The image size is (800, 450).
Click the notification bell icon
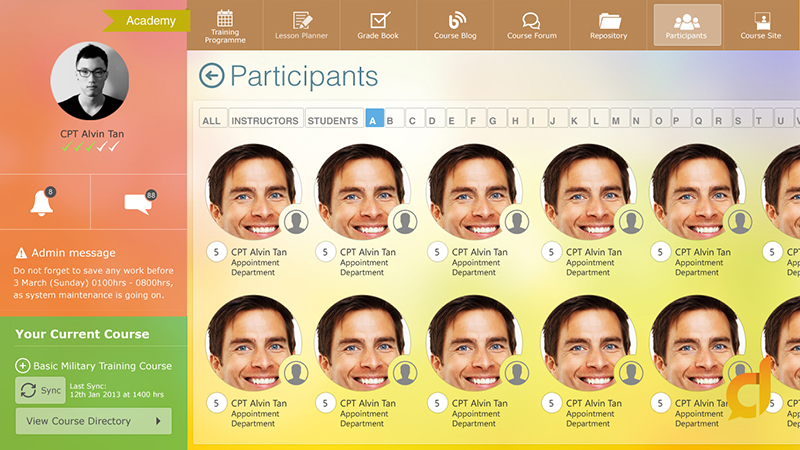(x=42, y=203)
